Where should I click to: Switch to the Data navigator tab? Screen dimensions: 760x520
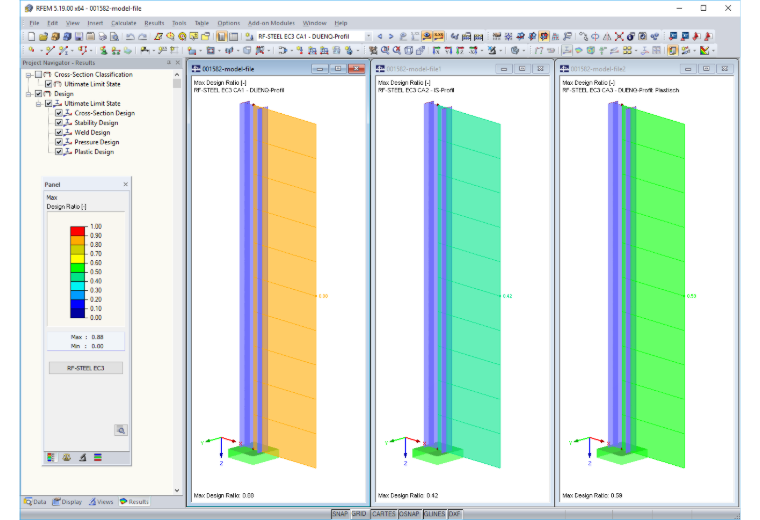[35, 502]
